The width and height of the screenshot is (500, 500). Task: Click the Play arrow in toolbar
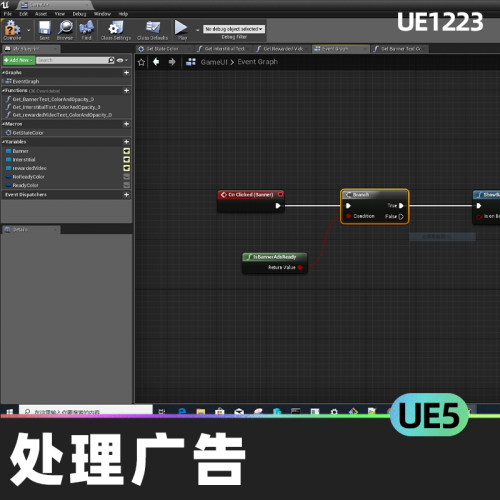181,27
